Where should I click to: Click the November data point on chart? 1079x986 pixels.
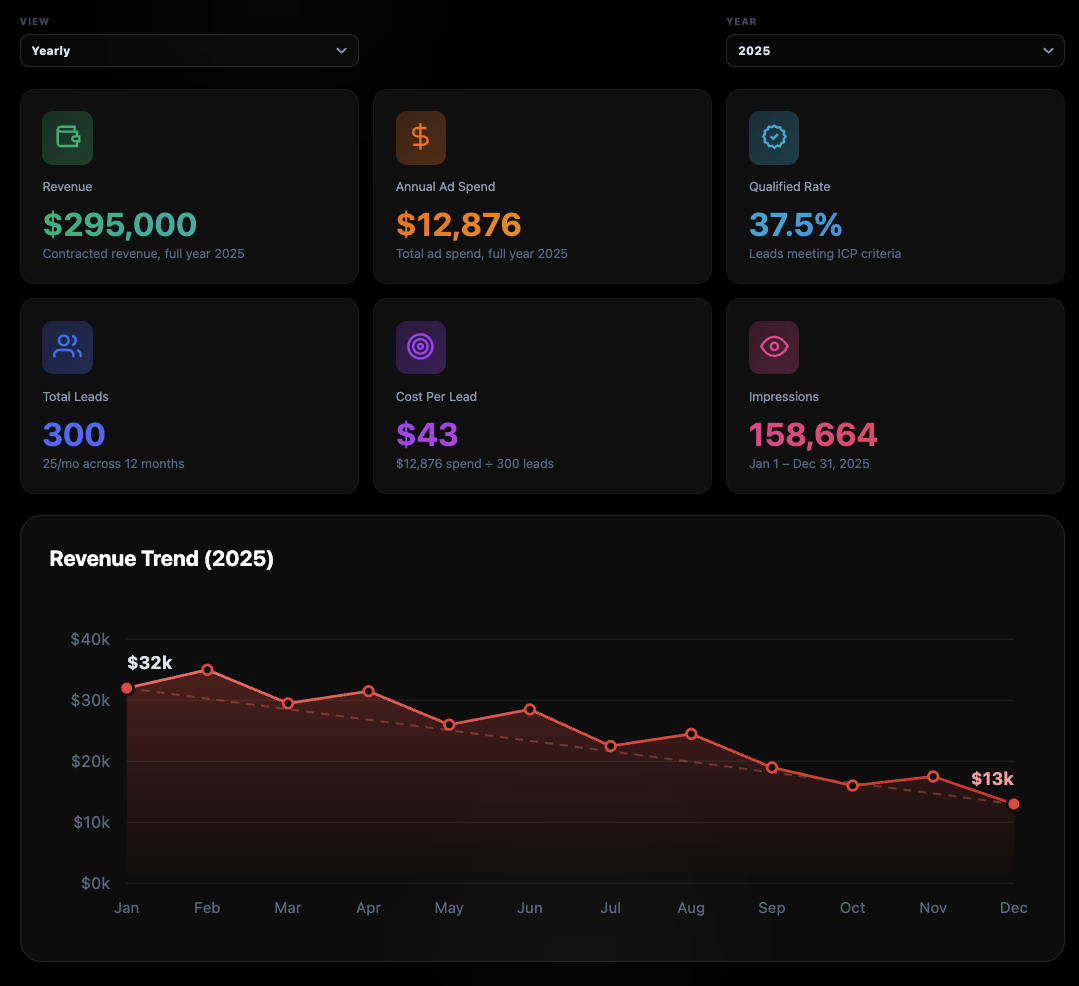(x=933, y=776)
